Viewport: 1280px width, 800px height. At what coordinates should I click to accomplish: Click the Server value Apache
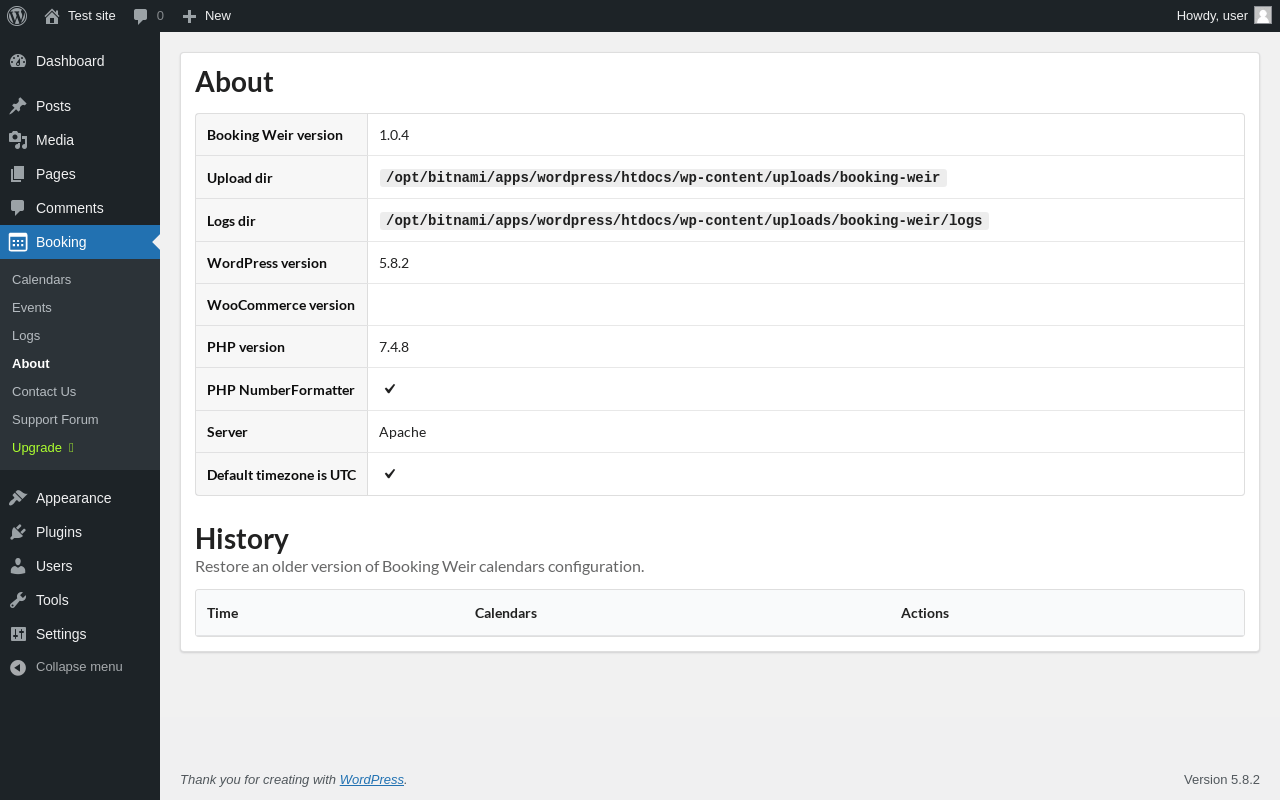point(402,432)
